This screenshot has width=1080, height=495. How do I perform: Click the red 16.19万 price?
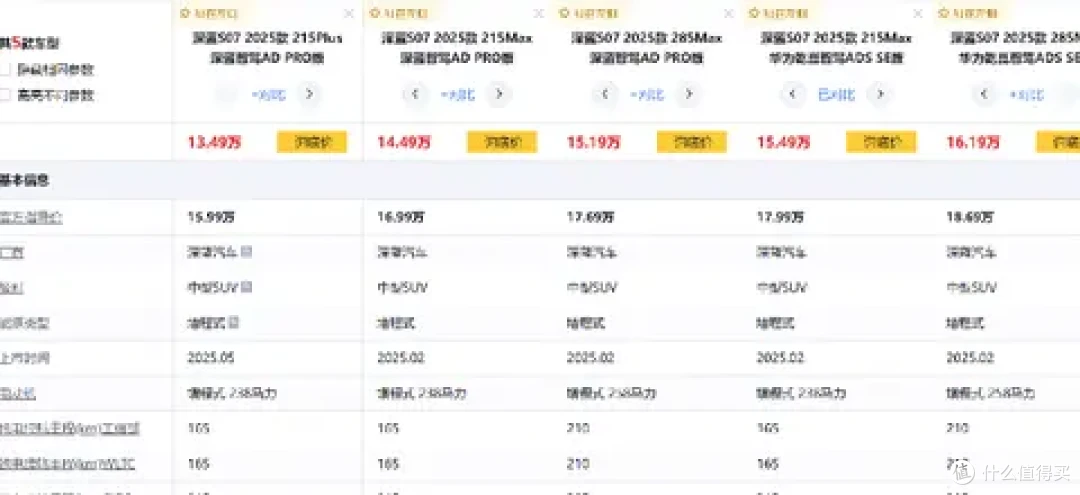point(973,143)
